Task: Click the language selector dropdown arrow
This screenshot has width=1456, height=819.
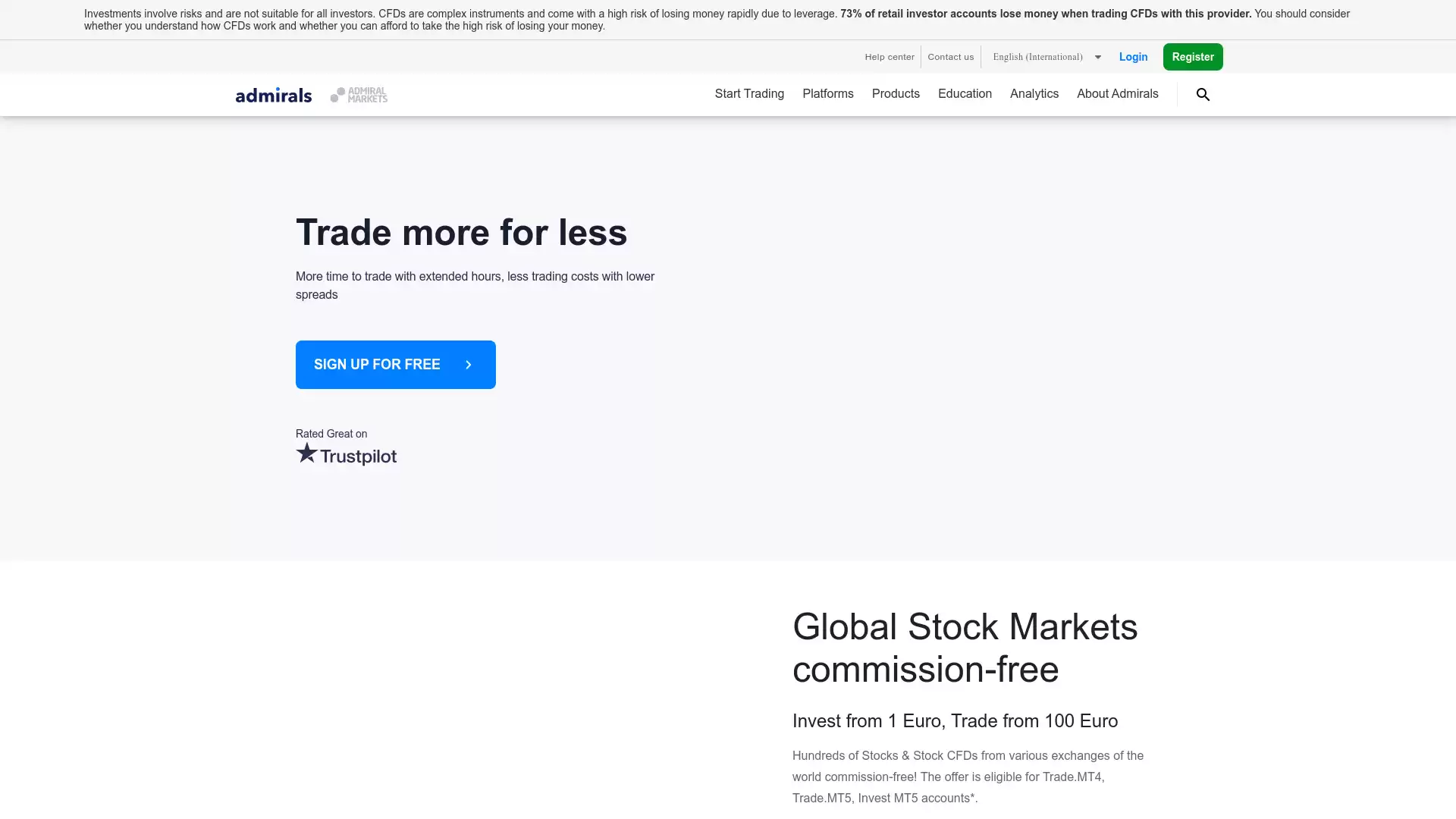Action: (1097, 57)
